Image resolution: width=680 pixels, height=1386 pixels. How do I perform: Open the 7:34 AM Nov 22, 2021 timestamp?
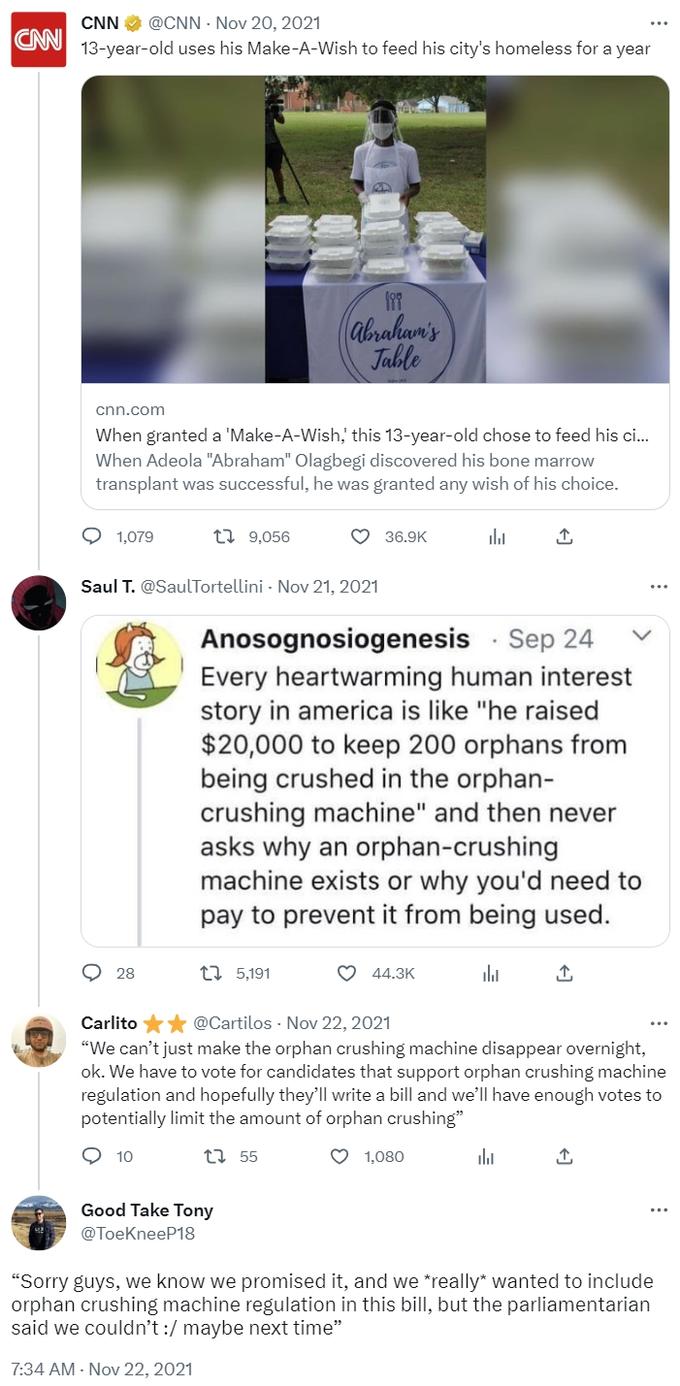(102, 1368)
